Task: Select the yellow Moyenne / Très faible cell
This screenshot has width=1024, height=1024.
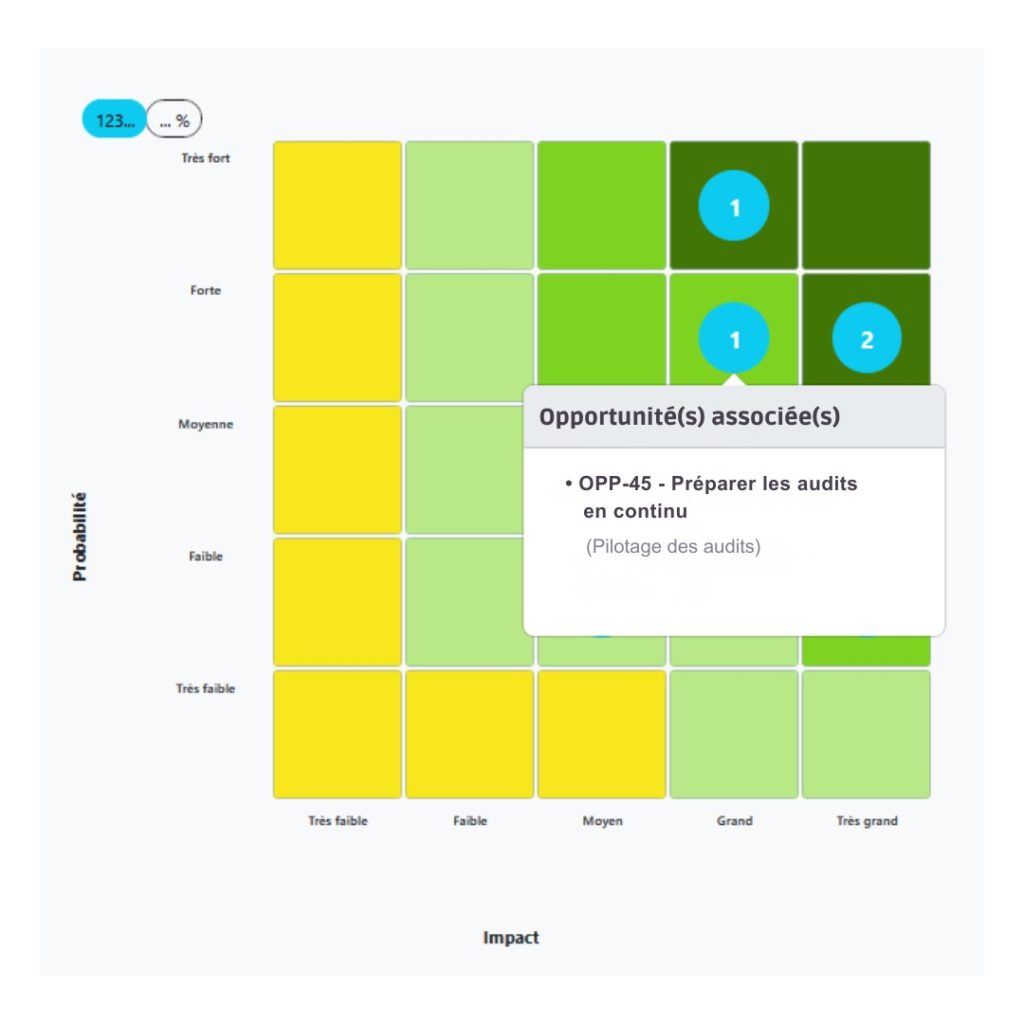Action: point(338,470)
